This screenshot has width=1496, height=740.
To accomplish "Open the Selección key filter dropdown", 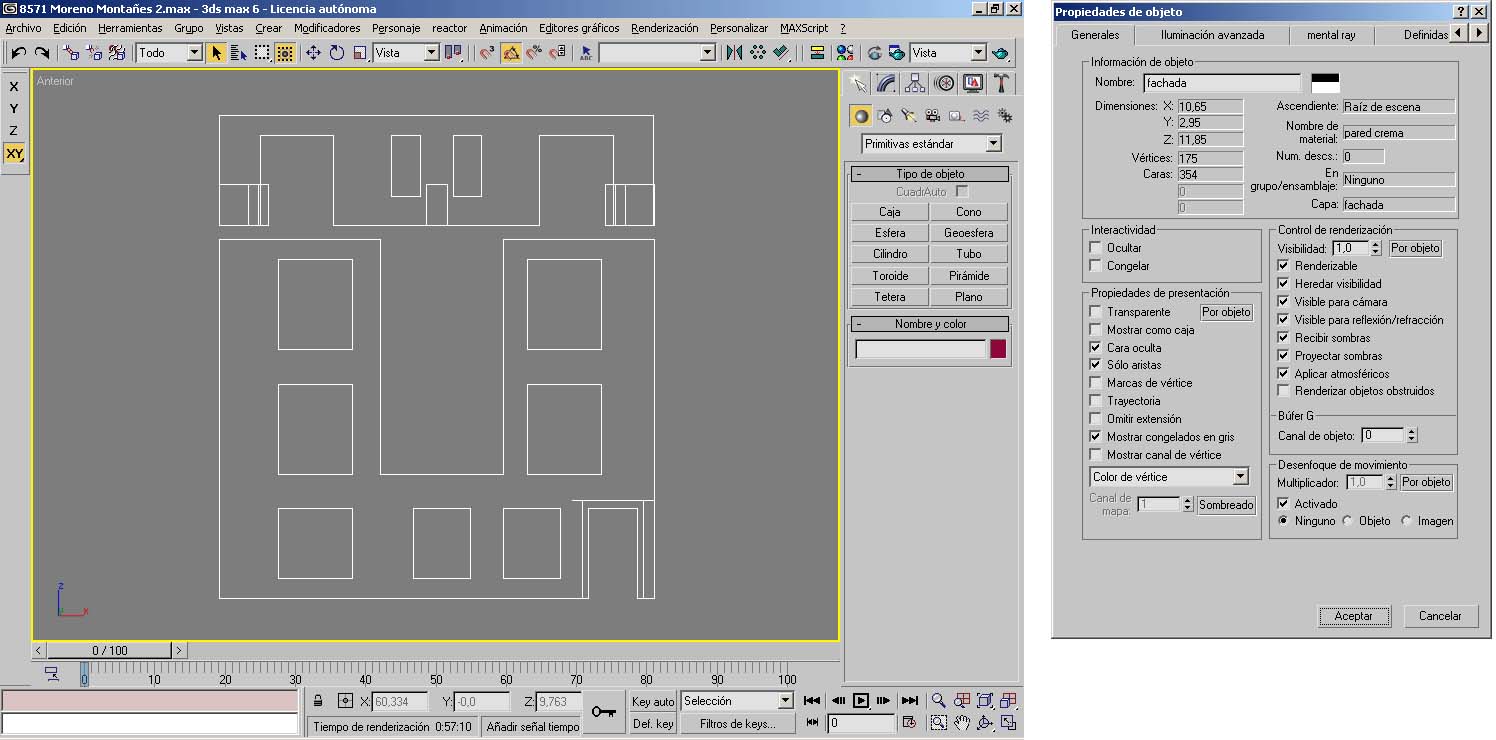I will [x=737, y=701].
